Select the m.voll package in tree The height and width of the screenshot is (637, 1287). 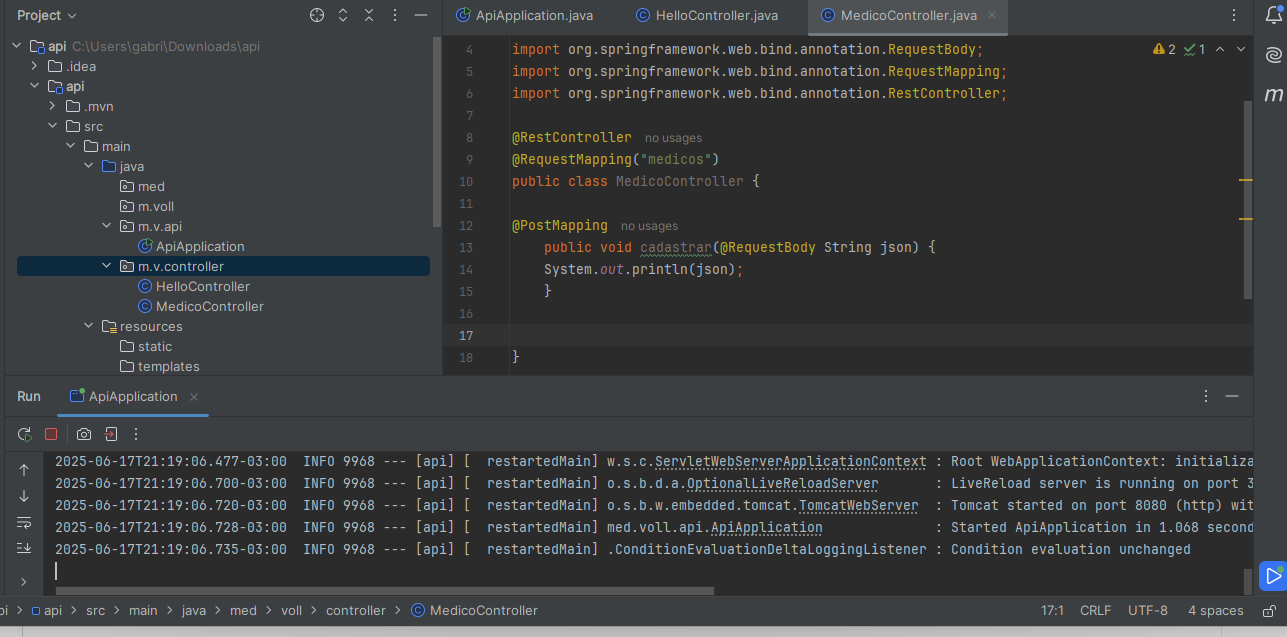tap(146, 206)
